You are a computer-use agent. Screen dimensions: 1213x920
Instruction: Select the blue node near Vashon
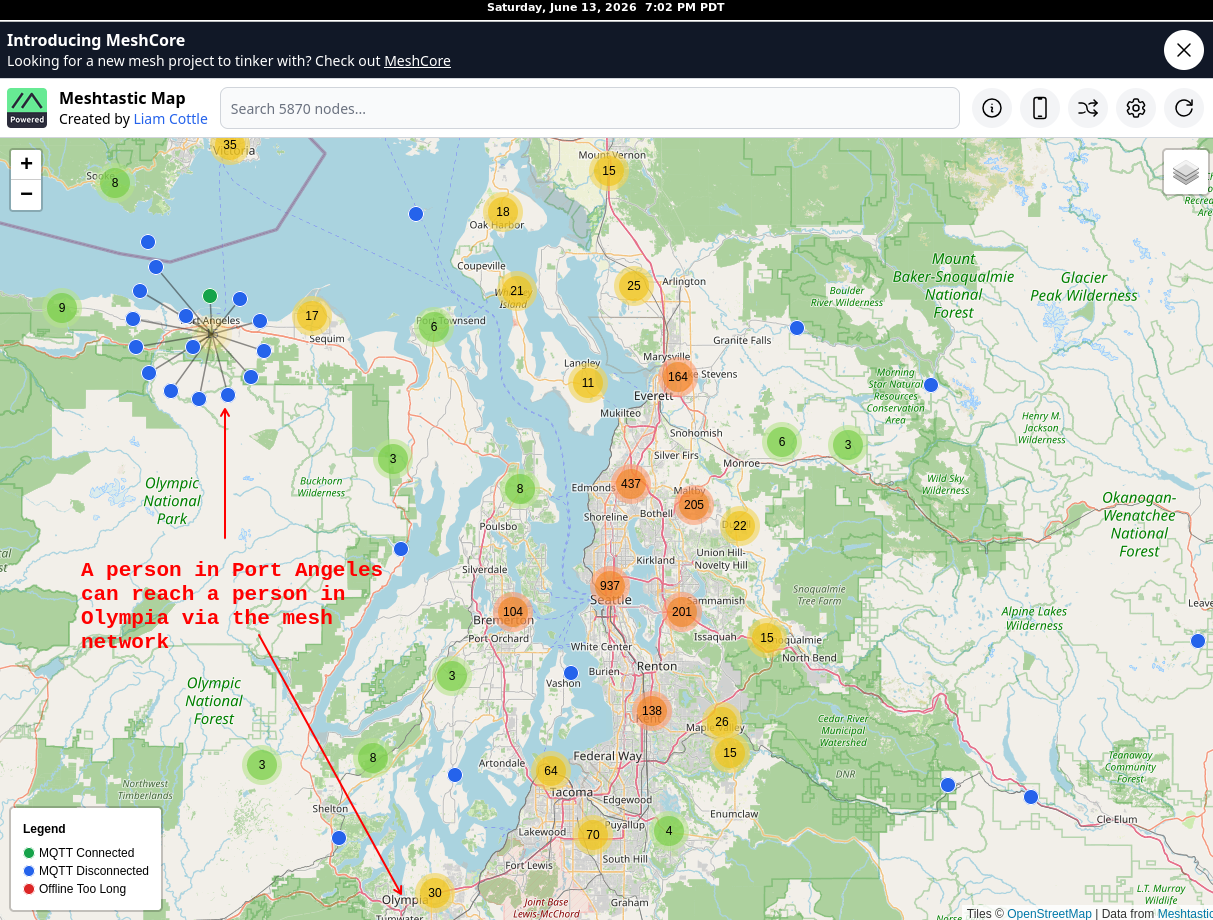click(571, 673)
